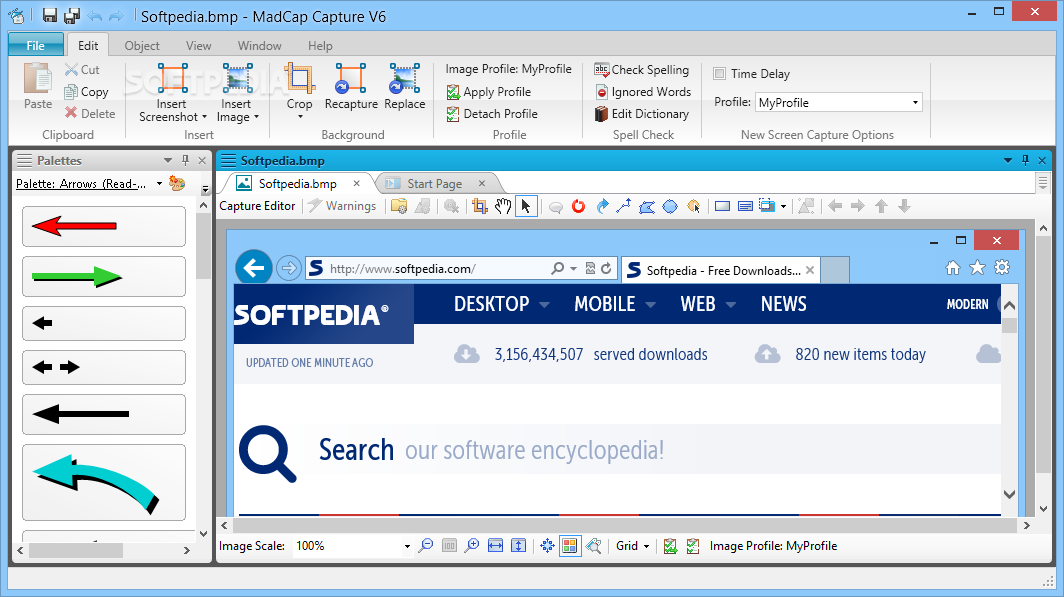Image resolution: width=1064 pixels, height=597 pixels.
Task: Click the Apply Profile button
Action: (x=489, y=92)
